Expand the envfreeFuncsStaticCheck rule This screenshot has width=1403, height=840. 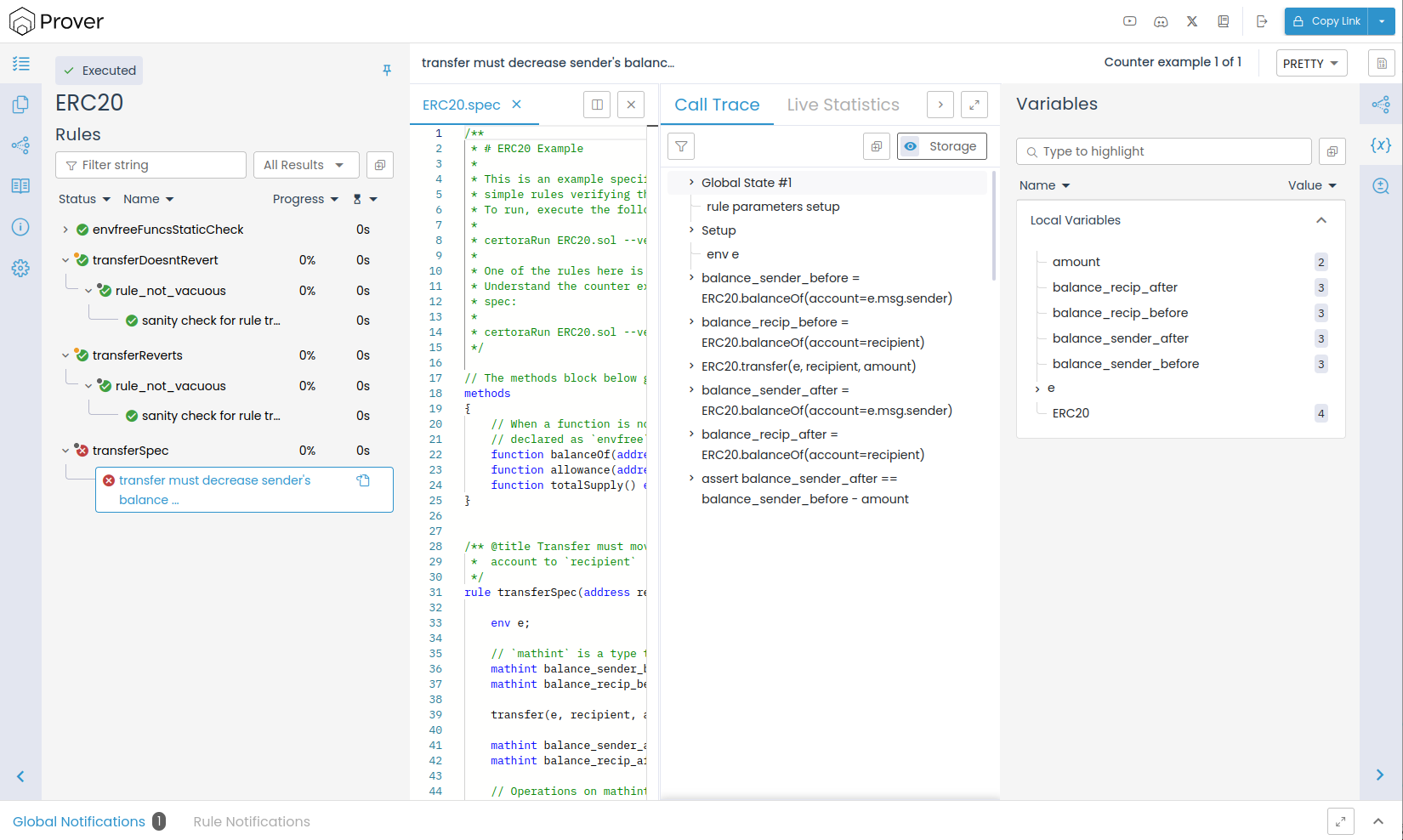pyautogui.click(x=65, y=230)
